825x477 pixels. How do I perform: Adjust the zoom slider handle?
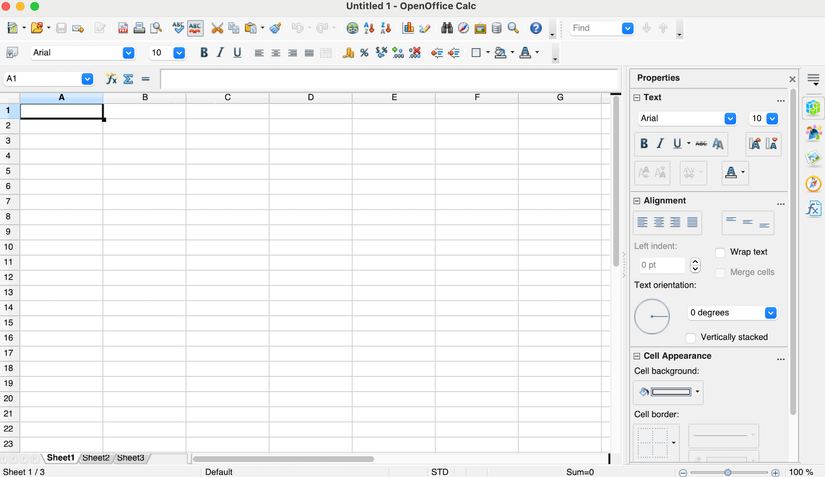(728, 472)
